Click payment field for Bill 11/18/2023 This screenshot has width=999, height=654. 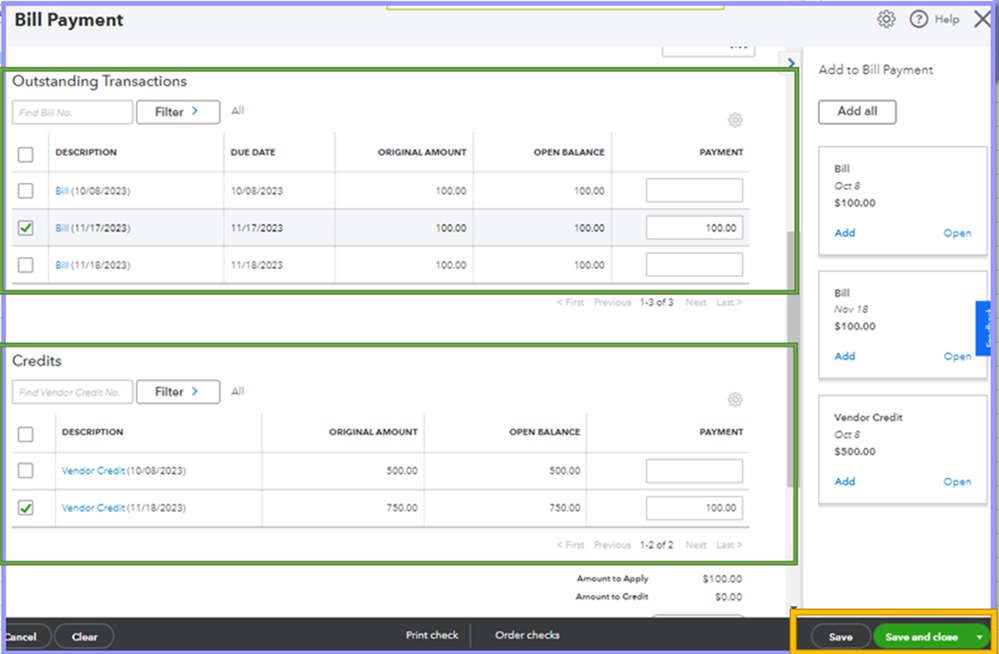pyautogui.click(x=694, y=265)
